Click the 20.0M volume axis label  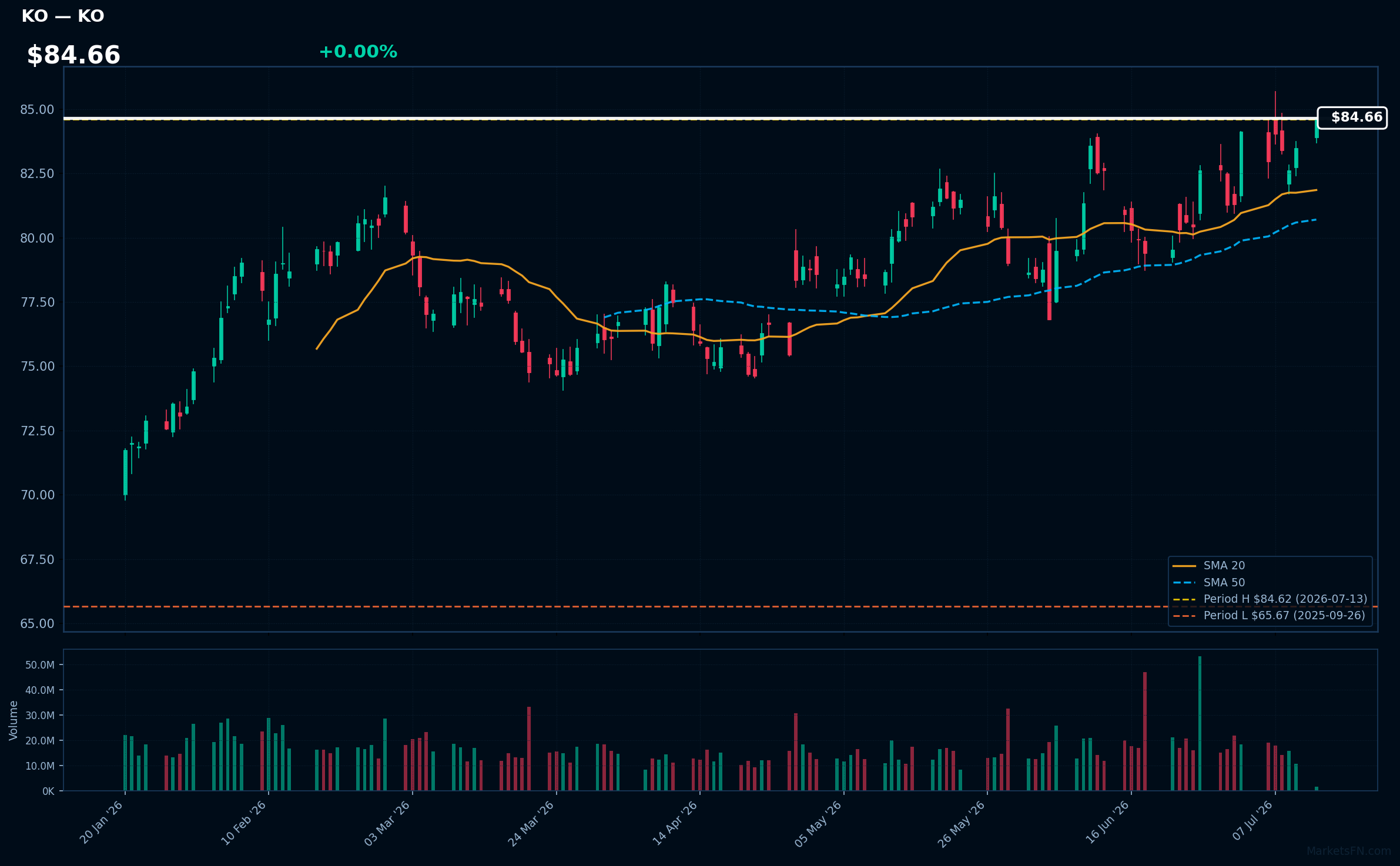39,741
